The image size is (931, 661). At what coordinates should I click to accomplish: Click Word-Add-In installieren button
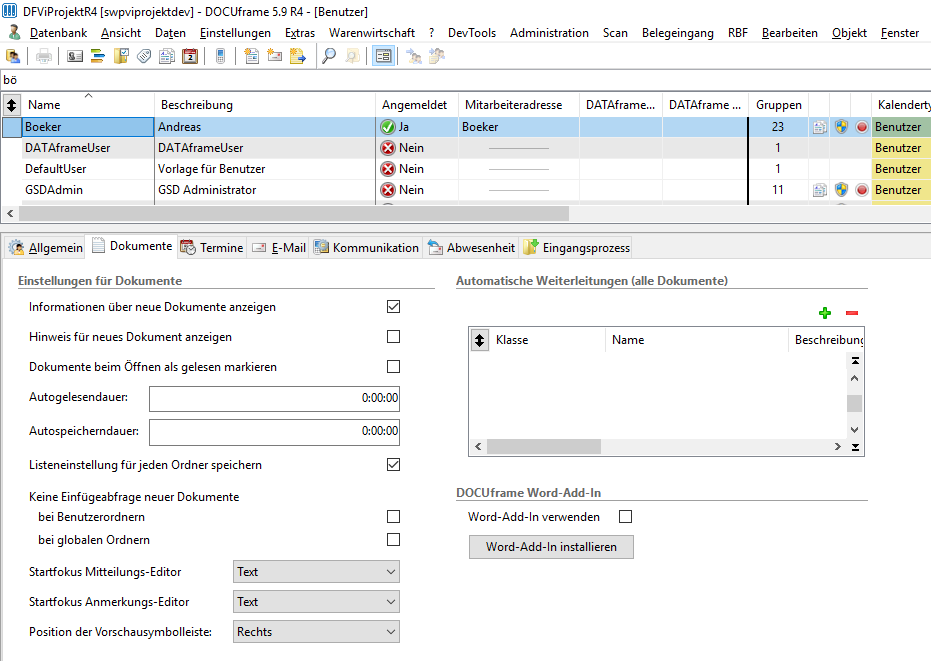coord(551,547)
